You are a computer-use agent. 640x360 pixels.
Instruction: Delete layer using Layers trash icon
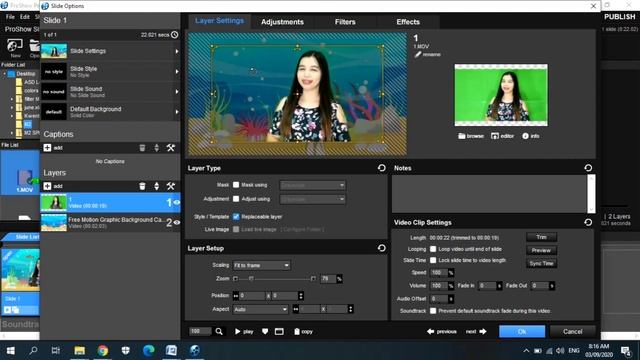[142, 186]
